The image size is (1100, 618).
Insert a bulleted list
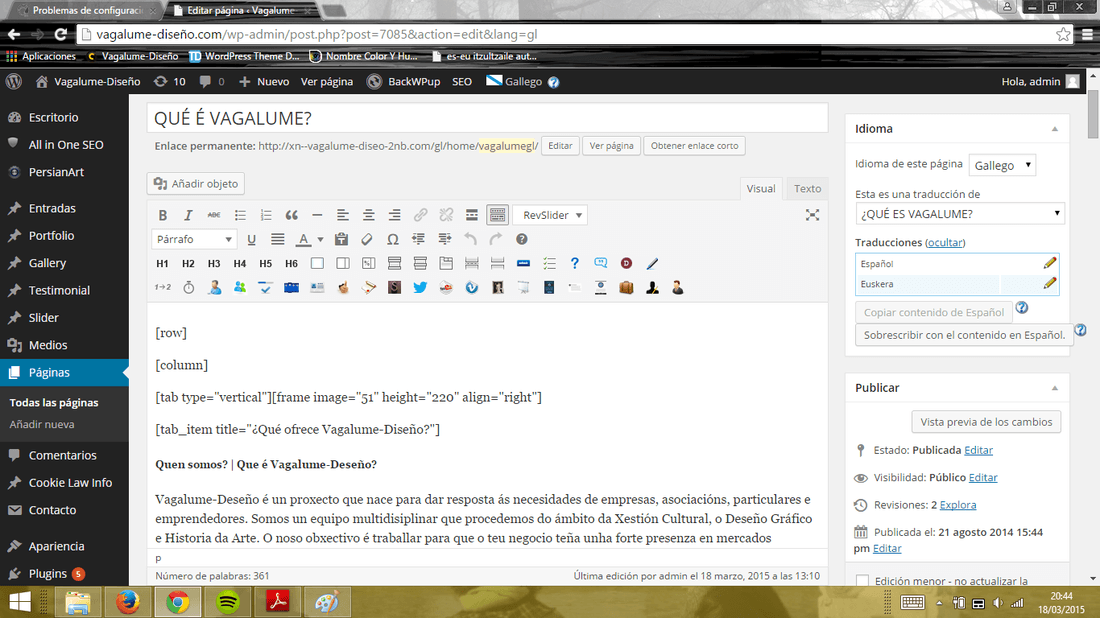pyautogui.click(x=240, y=215)
